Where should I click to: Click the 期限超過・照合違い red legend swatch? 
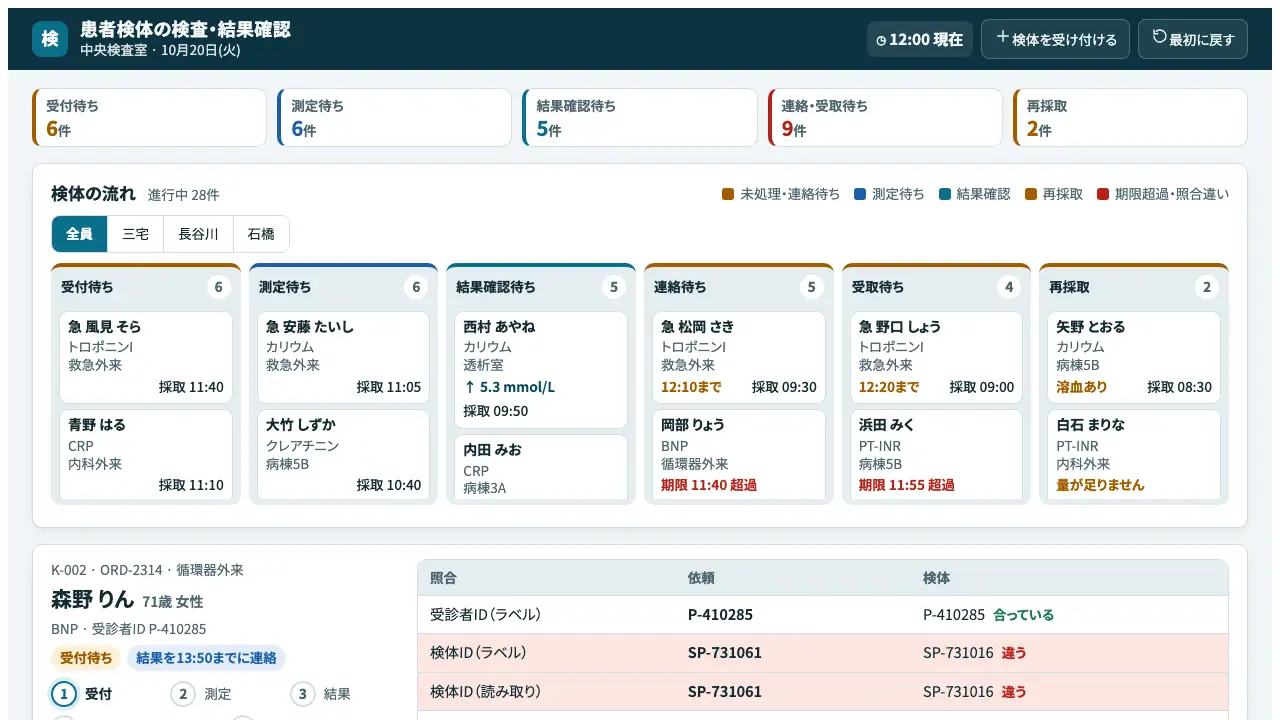[x=1103, y=194]
